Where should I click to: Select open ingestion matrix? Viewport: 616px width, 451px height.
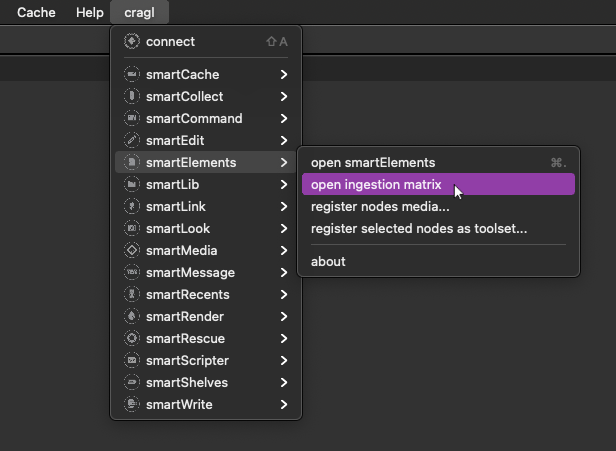click(x=376, y=185)
